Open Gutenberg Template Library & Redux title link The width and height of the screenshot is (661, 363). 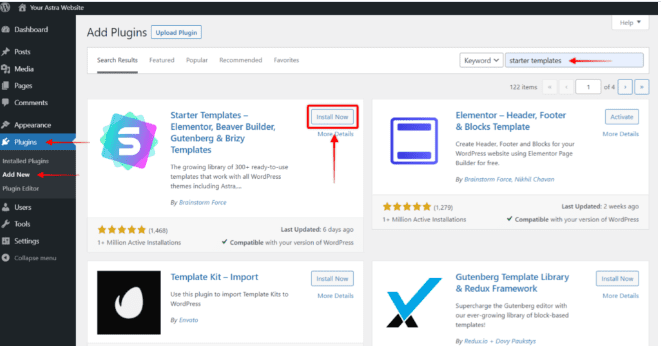(512, 283)
